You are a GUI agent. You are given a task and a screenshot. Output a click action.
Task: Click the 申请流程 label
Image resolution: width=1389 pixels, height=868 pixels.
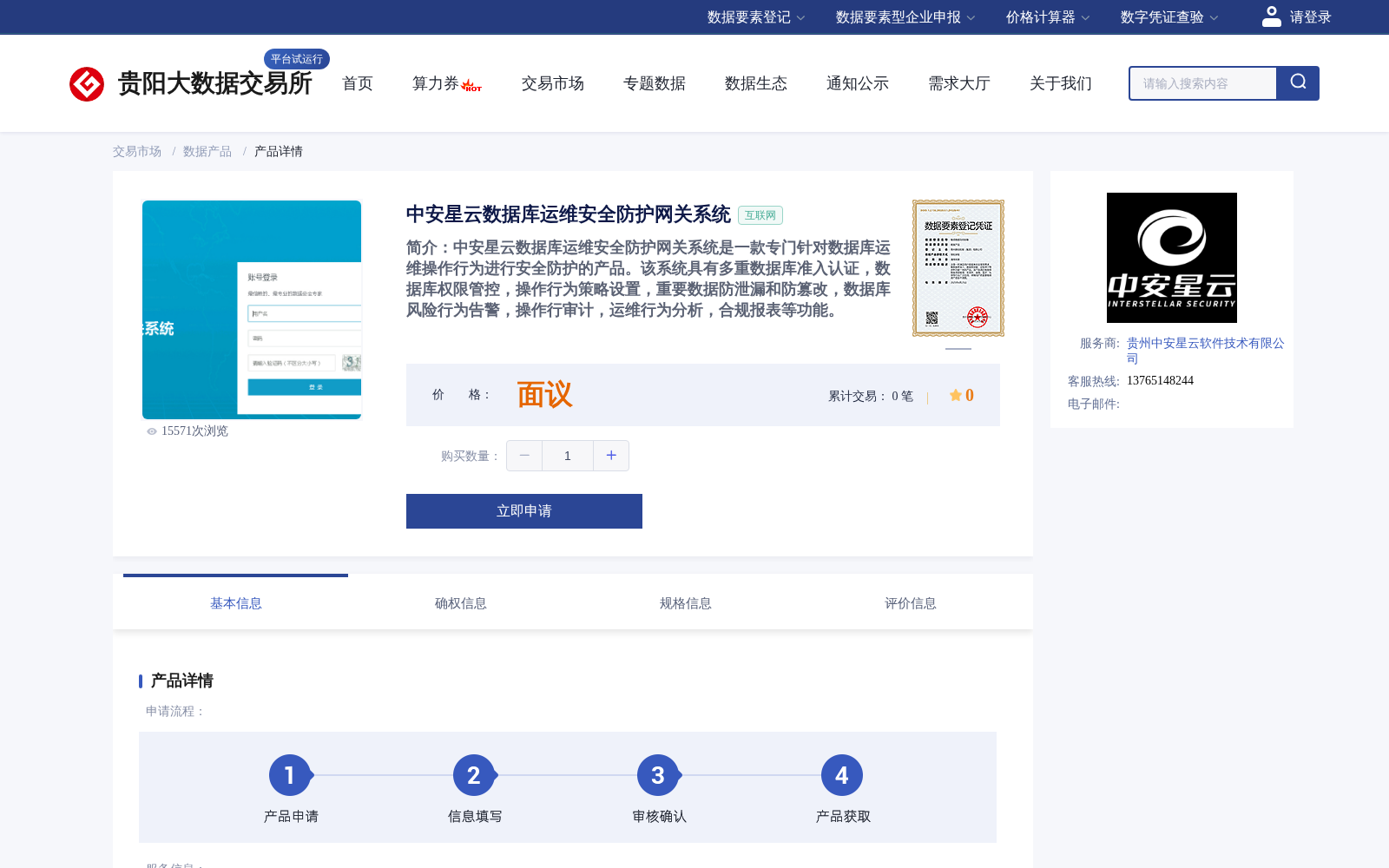click(175, 712)
